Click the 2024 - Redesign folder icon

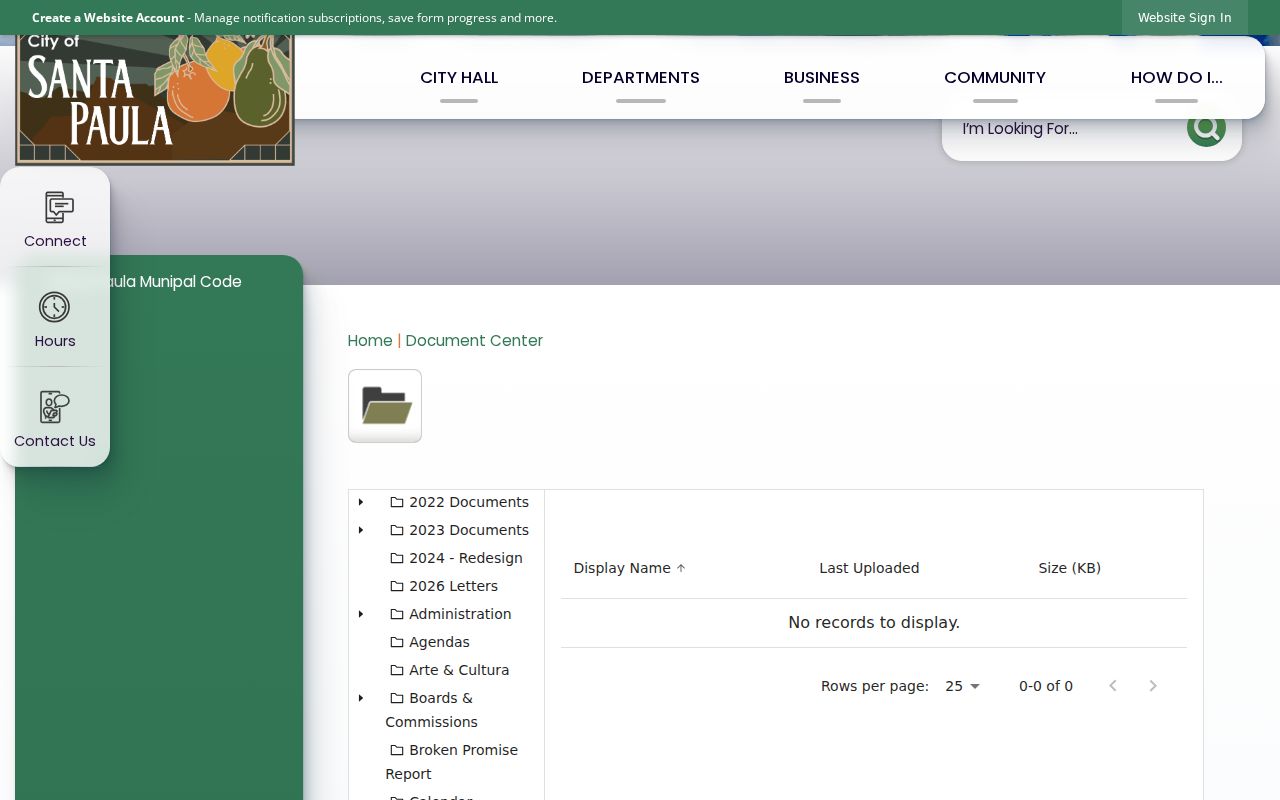point(397,558)
